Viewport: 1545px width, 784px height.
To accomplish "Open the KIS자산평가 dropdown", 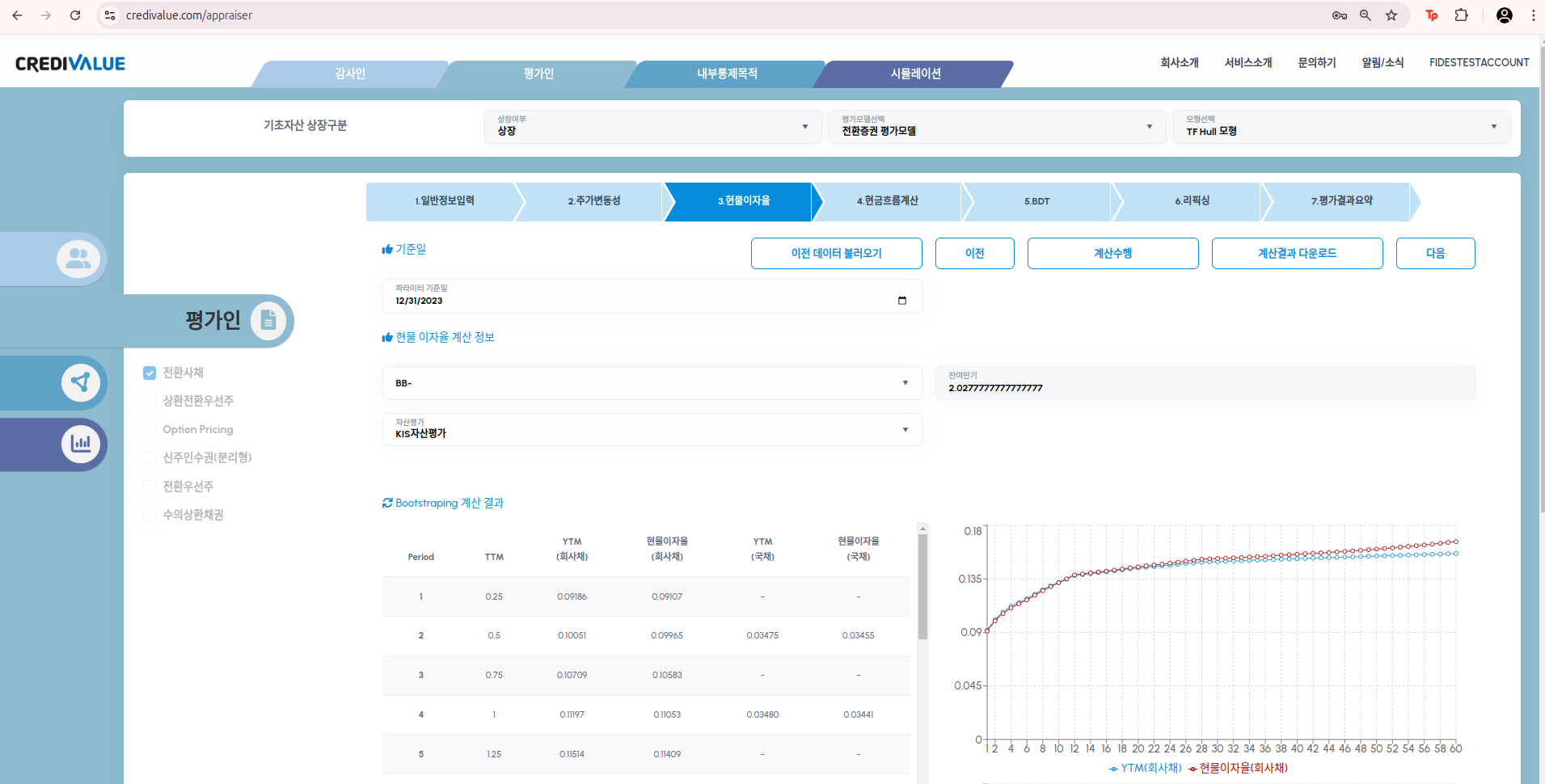I will [652, 429].
